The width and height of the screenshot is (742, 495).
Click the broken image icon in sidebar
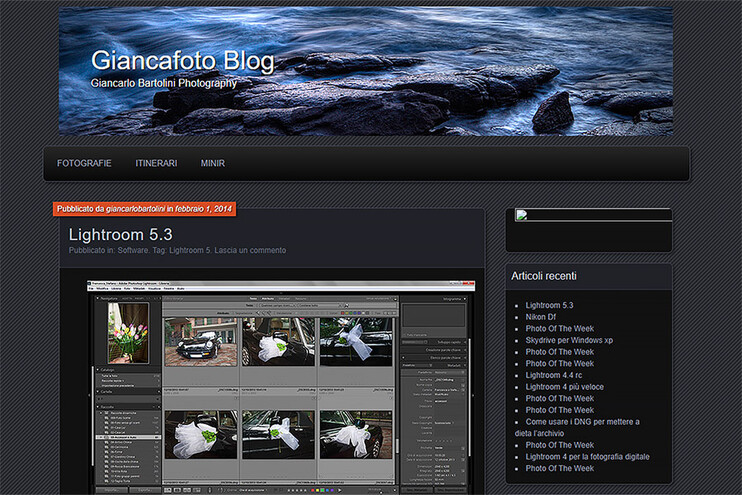pos(521,215)
